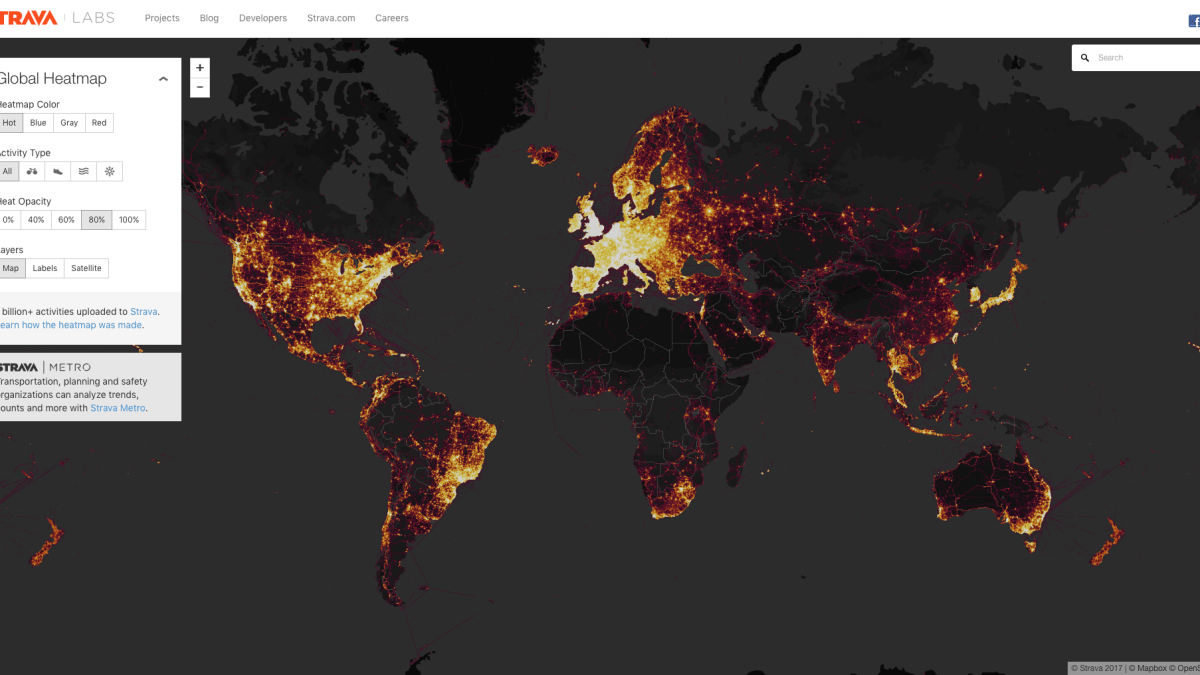Select the water activity waves icon
Screen dimensions: 1200x675
pyautogui.click(x=84, y=171)
